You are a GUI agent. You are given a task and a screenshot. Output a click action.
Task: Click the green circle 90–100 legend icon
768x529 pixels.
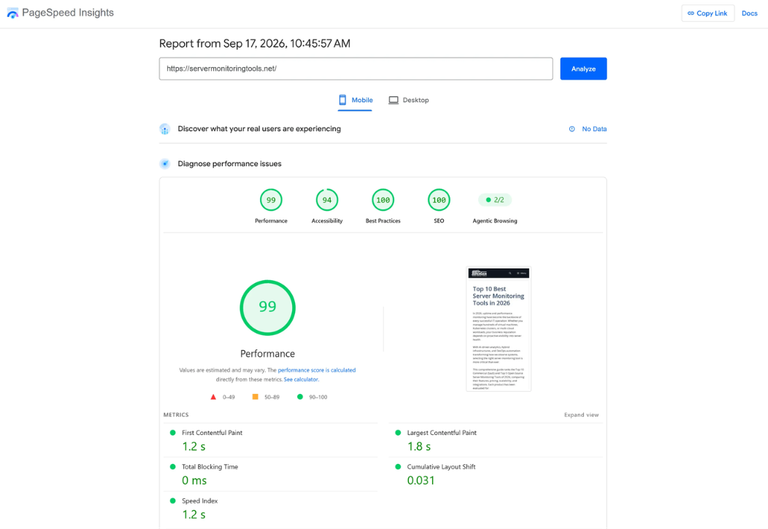point(300,397)
